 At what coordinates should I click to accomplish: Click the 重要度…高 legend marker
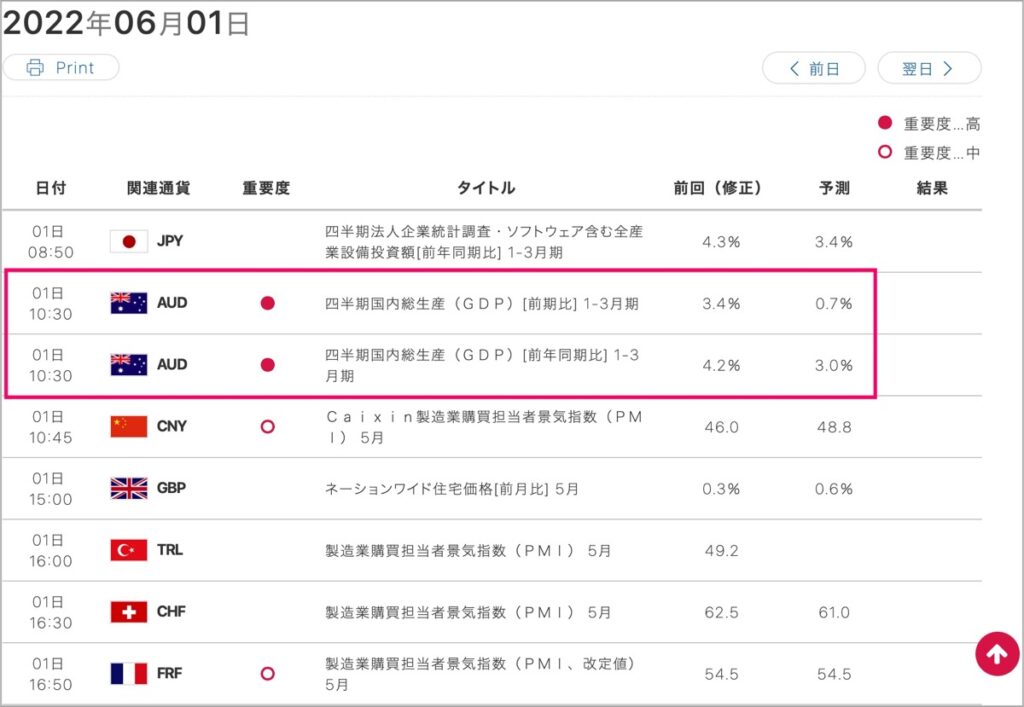click(885, 123)
